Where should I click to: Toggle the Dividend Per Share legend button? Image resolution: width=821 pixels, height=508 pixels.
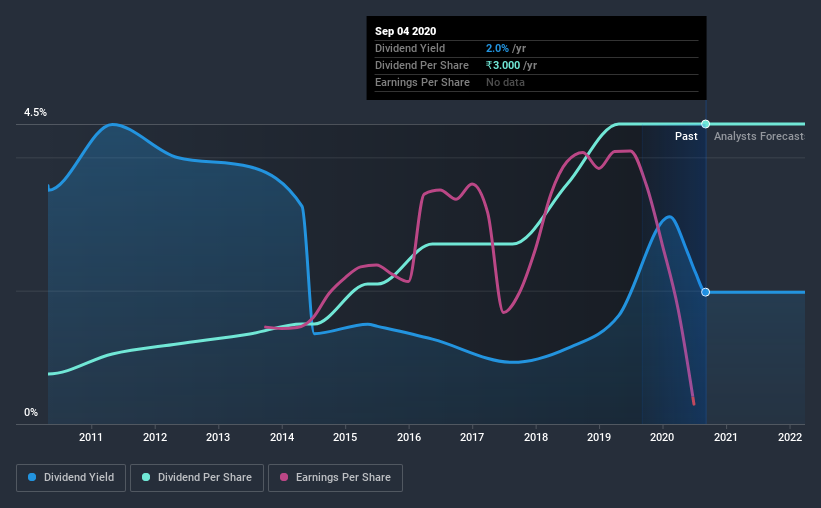pyautogui.click(x=197, y=478)
